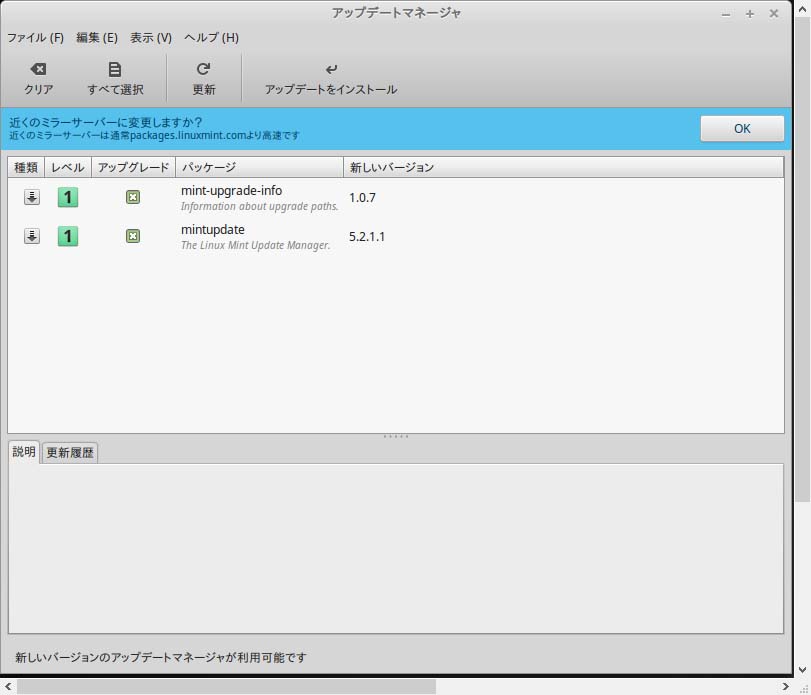Click the クリア (Clear) toolbar icon
Screen dimensions: 811x695
[x=37, y=68]
